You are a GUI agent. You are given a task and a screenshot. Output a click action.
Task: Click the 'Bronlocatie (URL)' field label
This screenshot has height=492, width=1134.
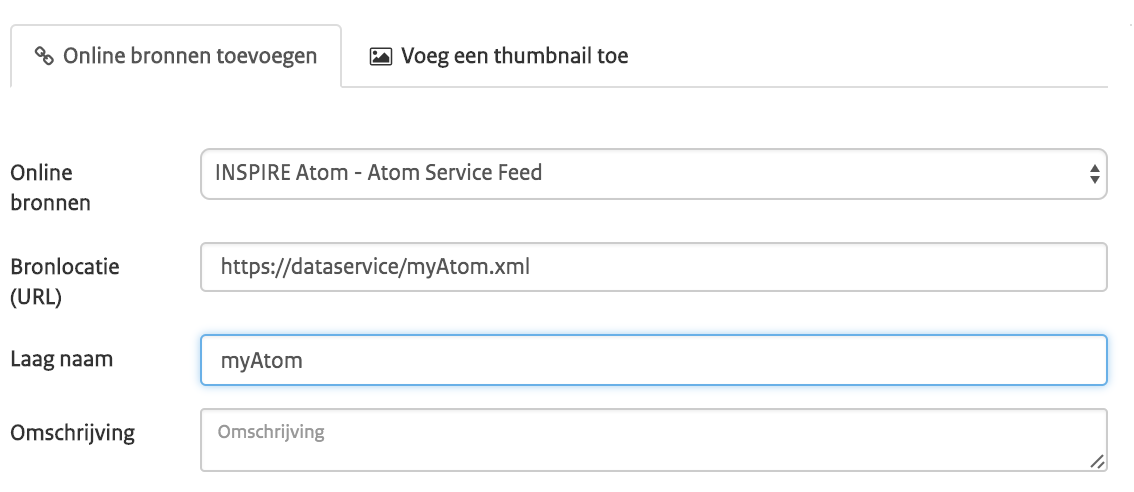click(65, 281)
